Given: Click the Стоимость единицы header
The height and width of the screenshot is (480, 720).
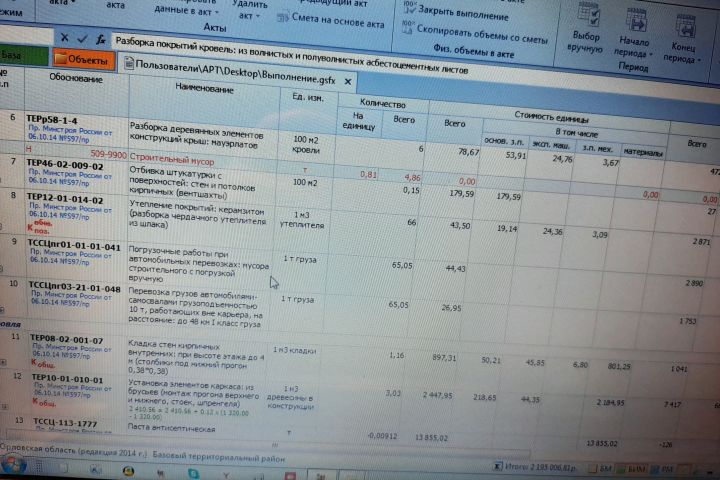Looking at the screenshot, I should tap(551, 117).
